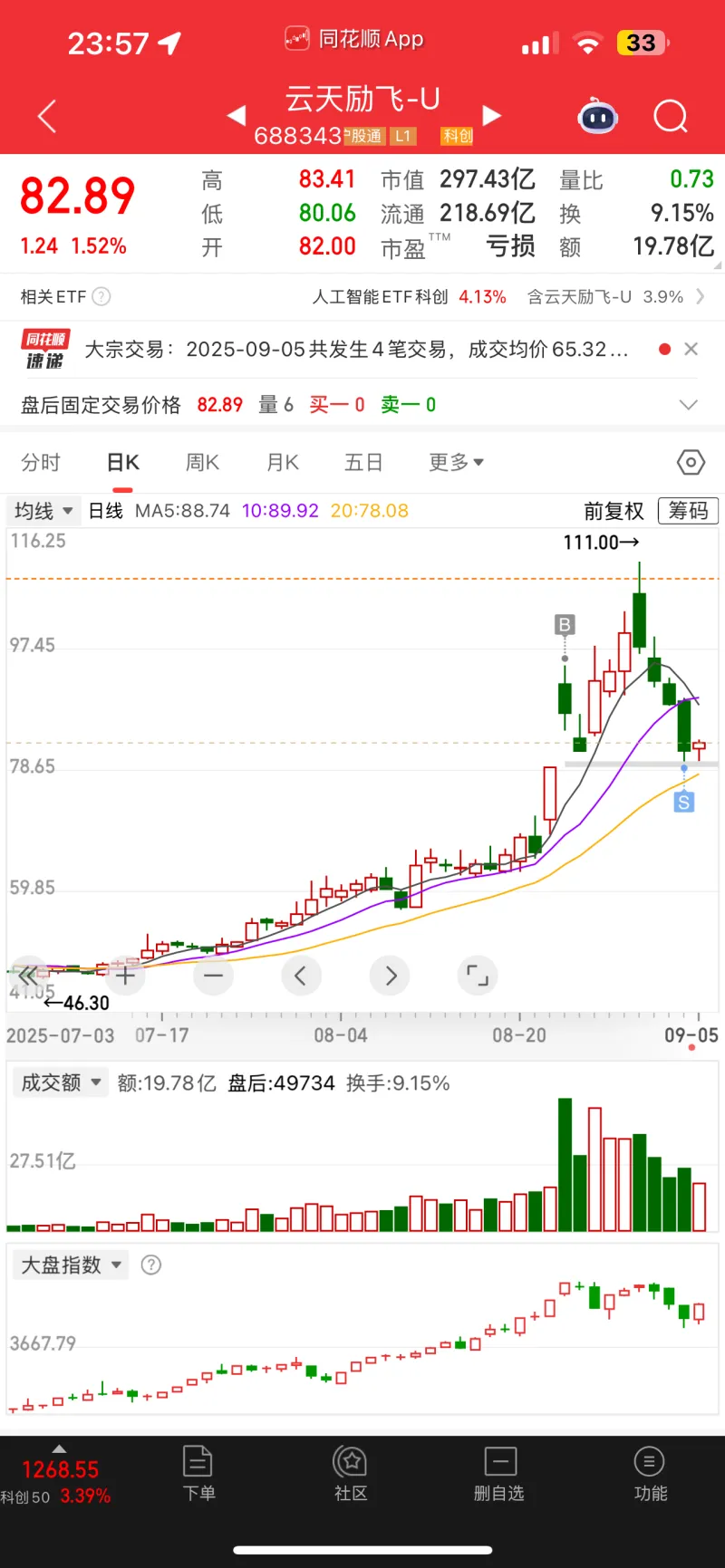Go to next stock with right triangle
The height and width of the screenshot is (1568, 725).
492,115
